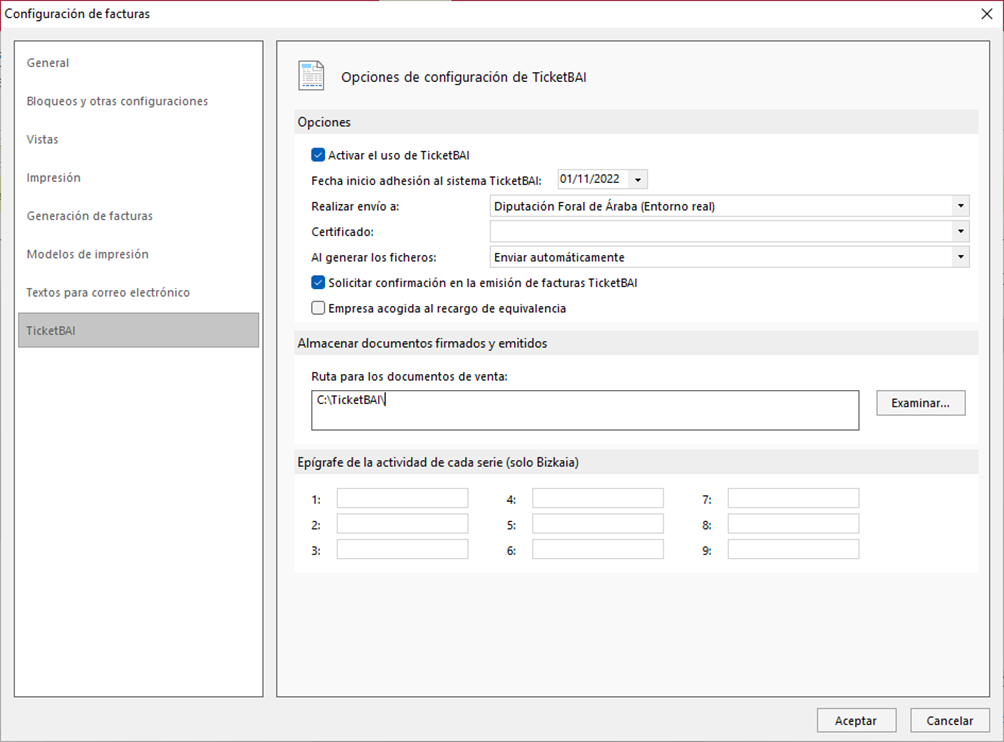
Task: Click the Ruta para los documentos text box
Action: click(585, 410)
